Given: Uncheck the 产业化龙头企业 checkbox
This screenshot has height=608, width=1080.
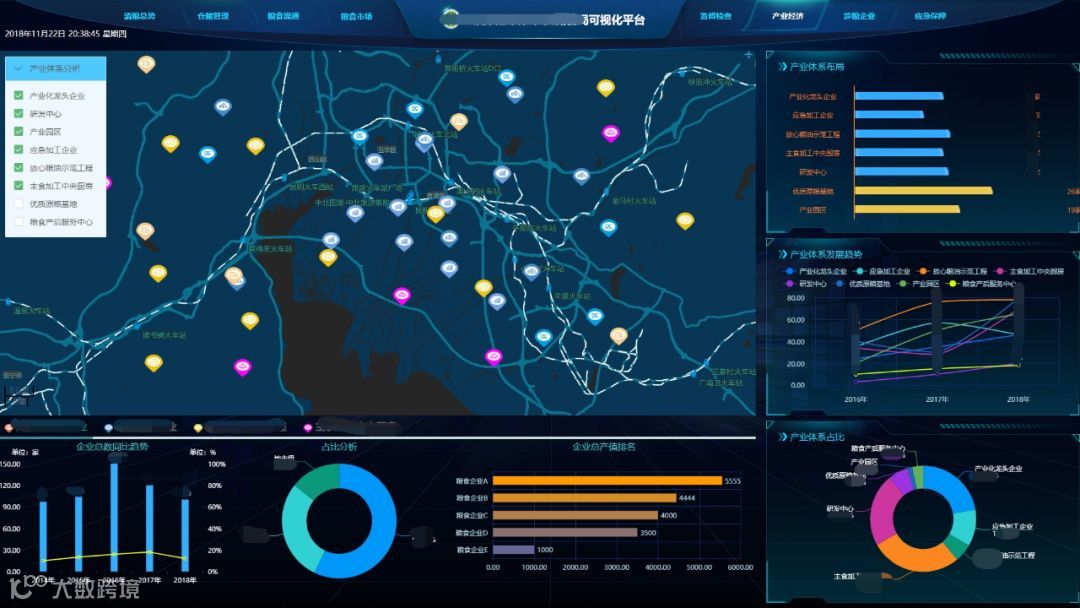Looking at the screenshot, I should [x=19, y=96].
